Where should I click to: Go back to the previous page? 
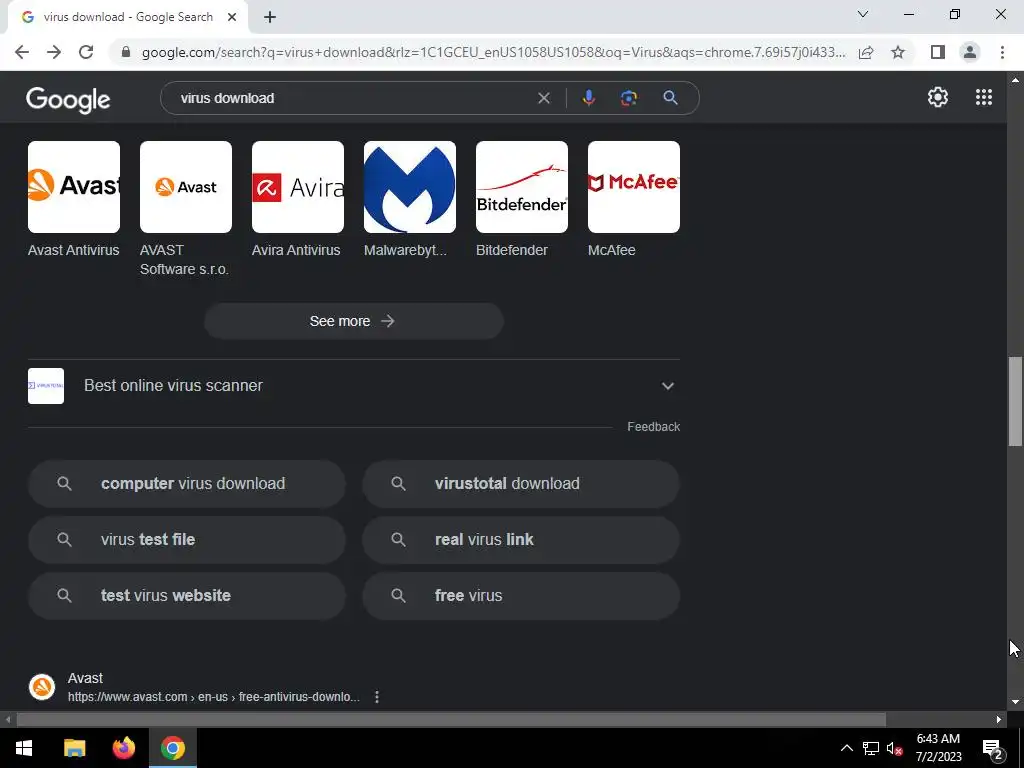pos(22,52)
